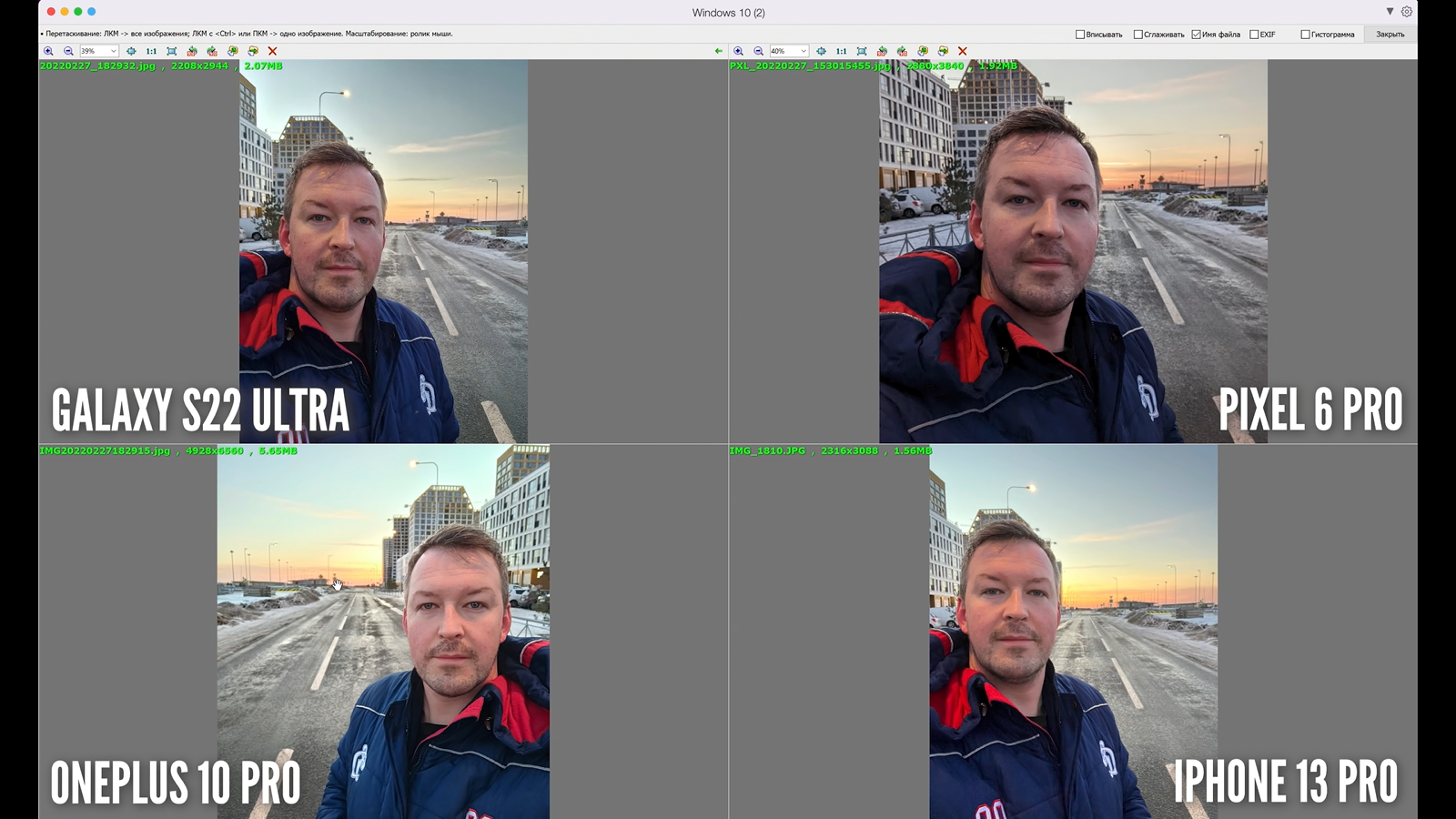The width and height of the screenshot is (1456, 819).
Task: Open settings gear in the title bar
Action: 1407,12
